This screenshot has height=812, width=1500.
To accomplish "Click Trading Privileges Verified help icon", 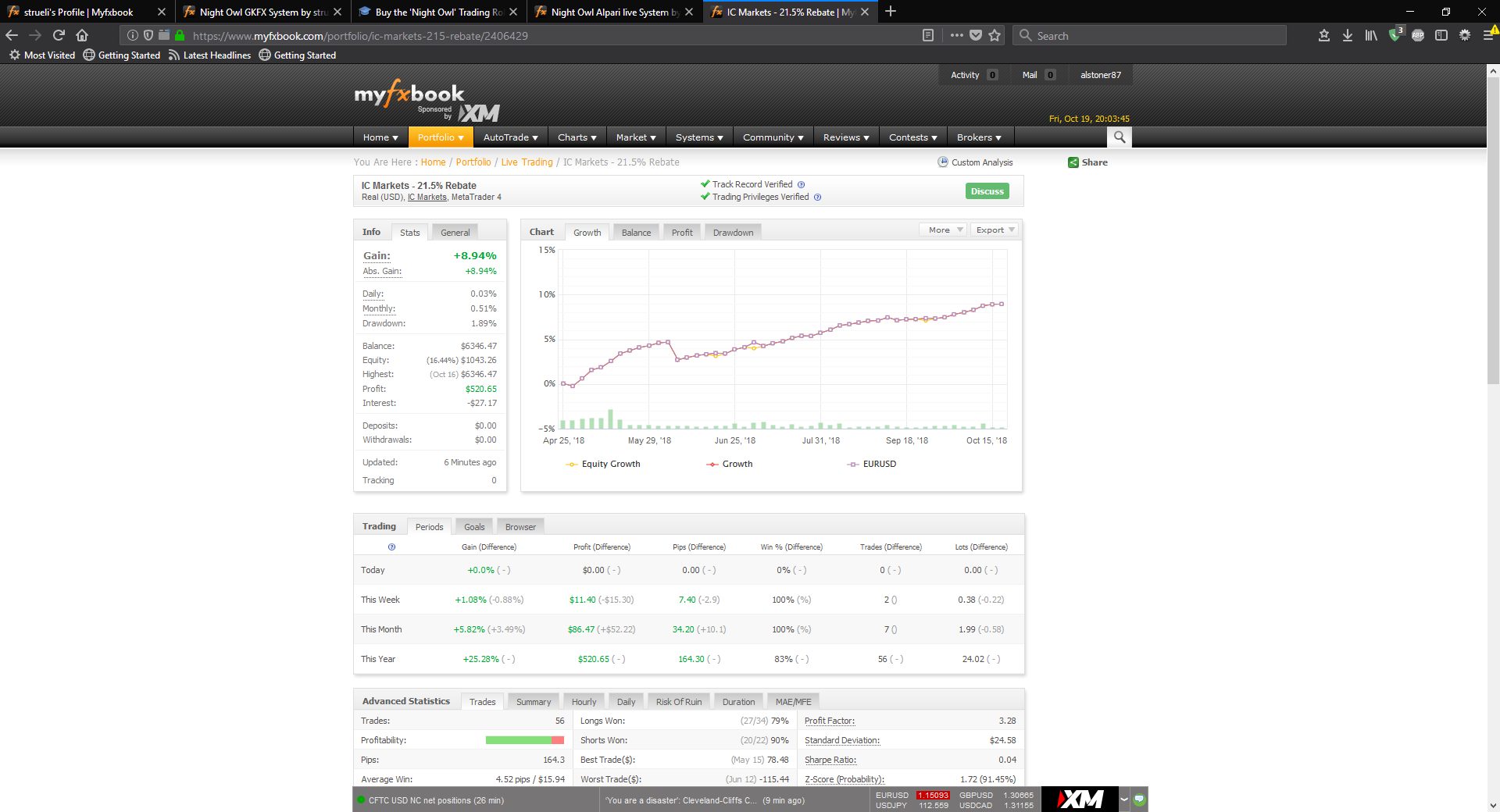I will point(817,198).
